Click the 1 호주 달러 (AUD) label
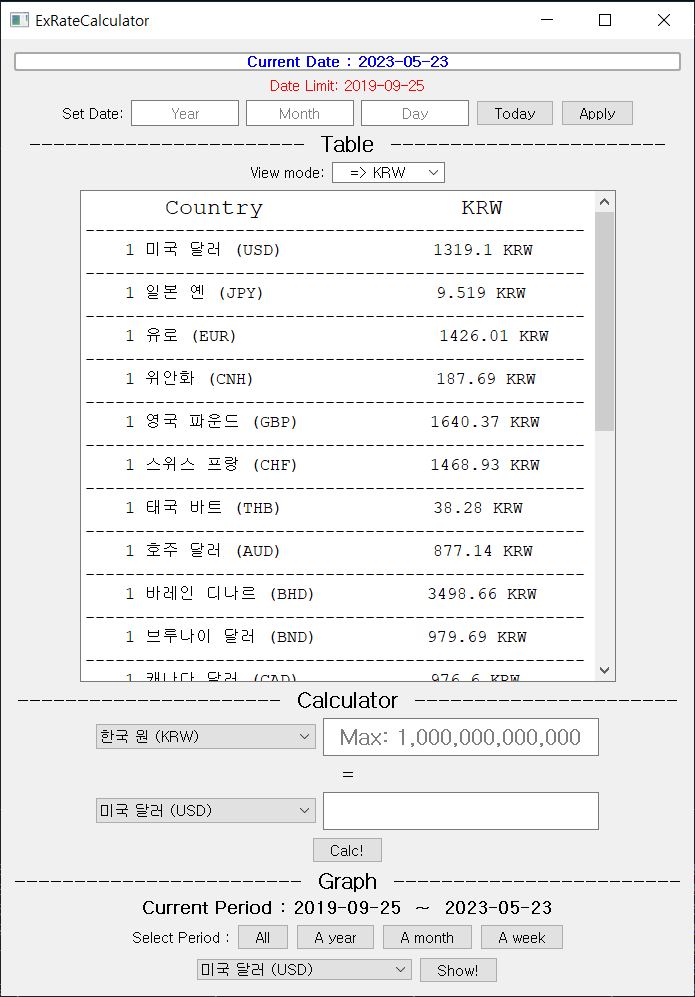 (x=203, y=550)
